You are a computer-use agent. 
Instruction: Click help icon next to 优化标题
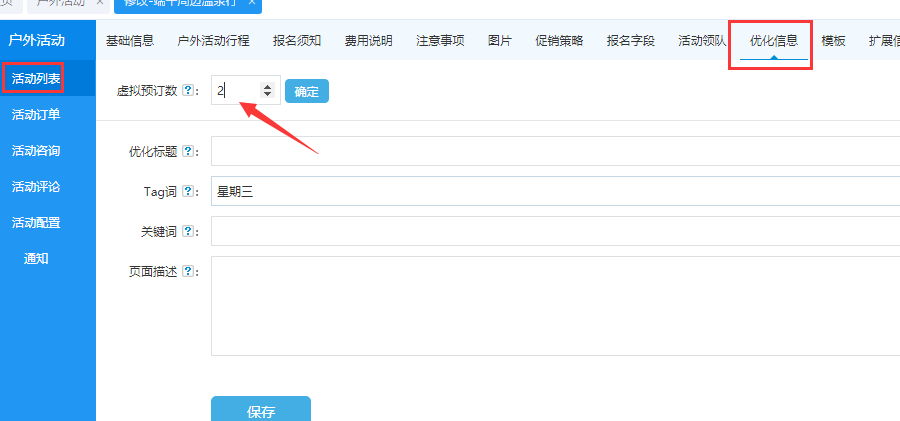click(188, 152)
